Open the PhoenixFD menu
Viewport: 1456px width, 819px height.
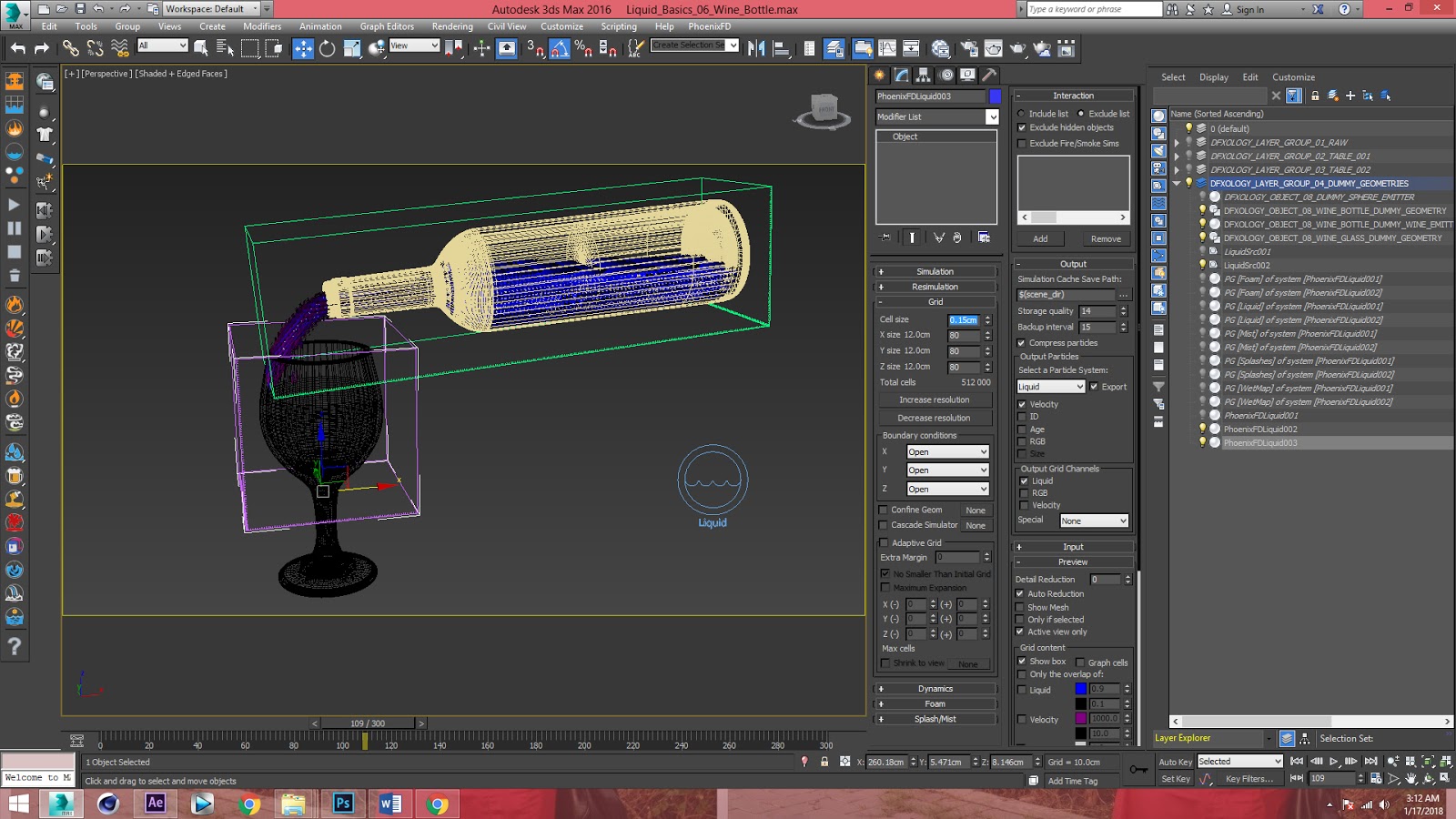[711, 26]
